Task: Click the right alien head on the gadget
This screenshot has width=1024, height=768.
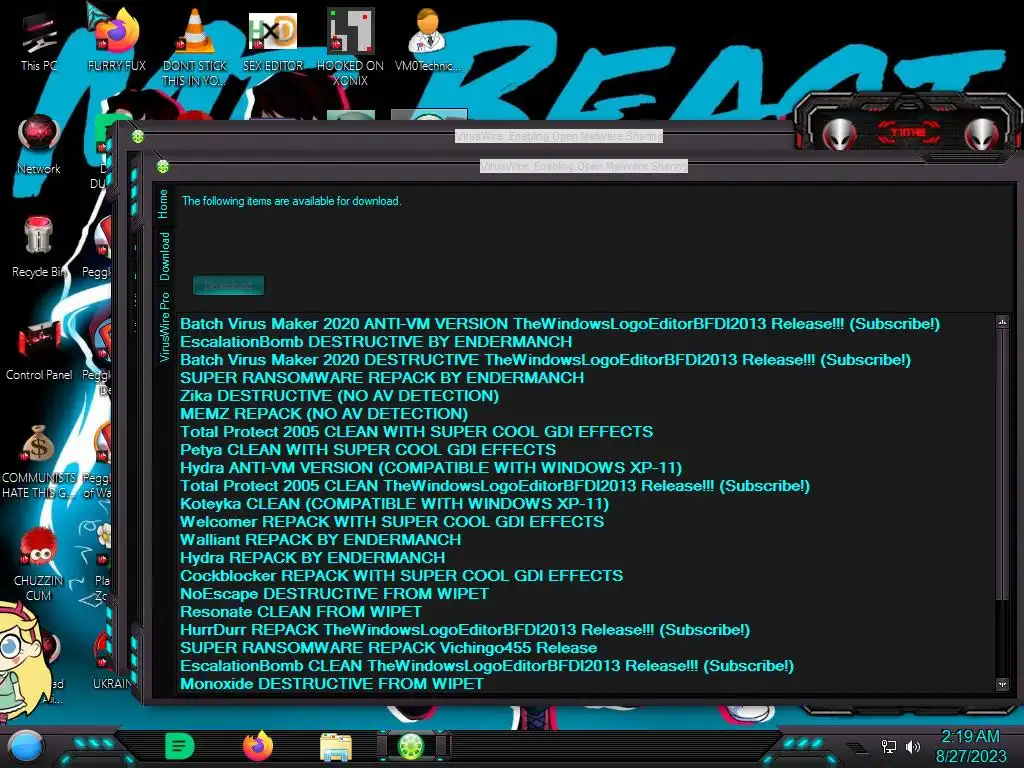Action: [x=982, y=133]
